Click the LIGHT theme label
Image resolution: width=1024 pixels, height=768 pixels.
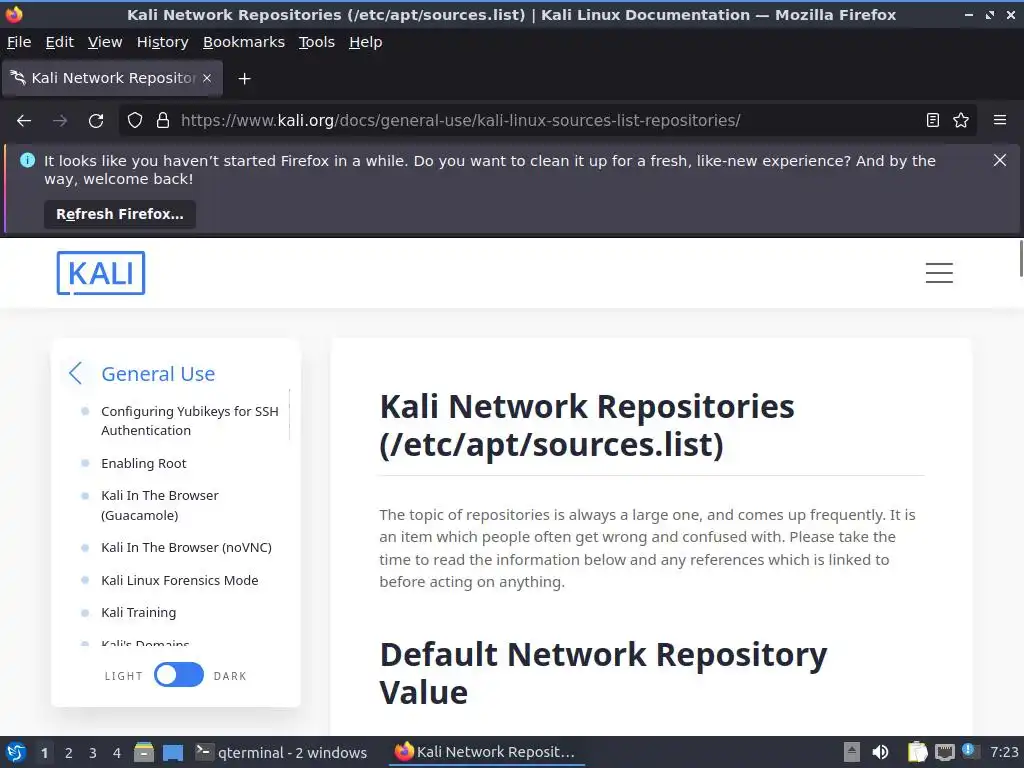click(x=123, y=676)
